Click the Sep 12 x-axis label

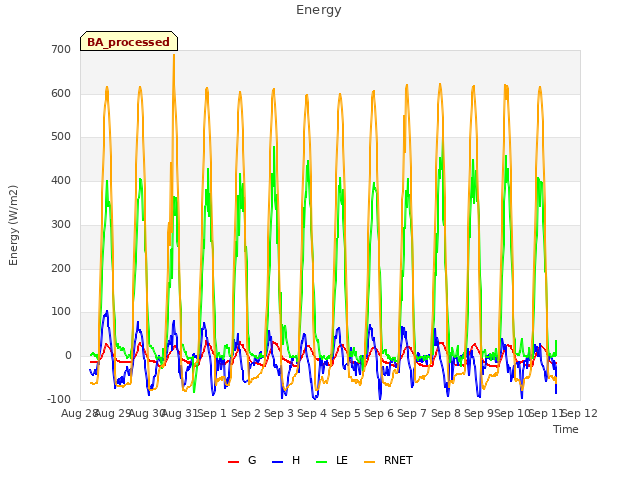point(580,413)
